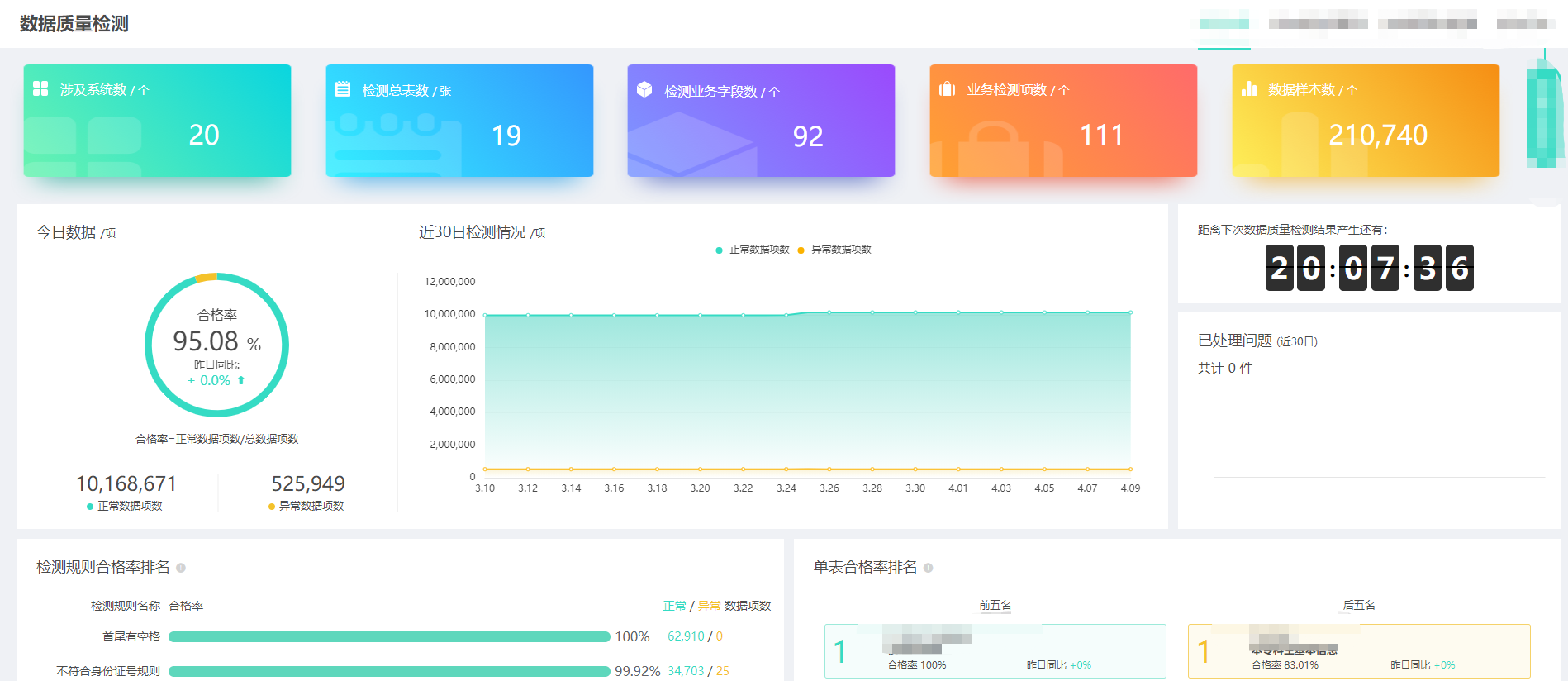Viewport: 1568px width, 681px height.
Task: Click info icon beside 单表合格率排名
Action: [x=928, y=568]
